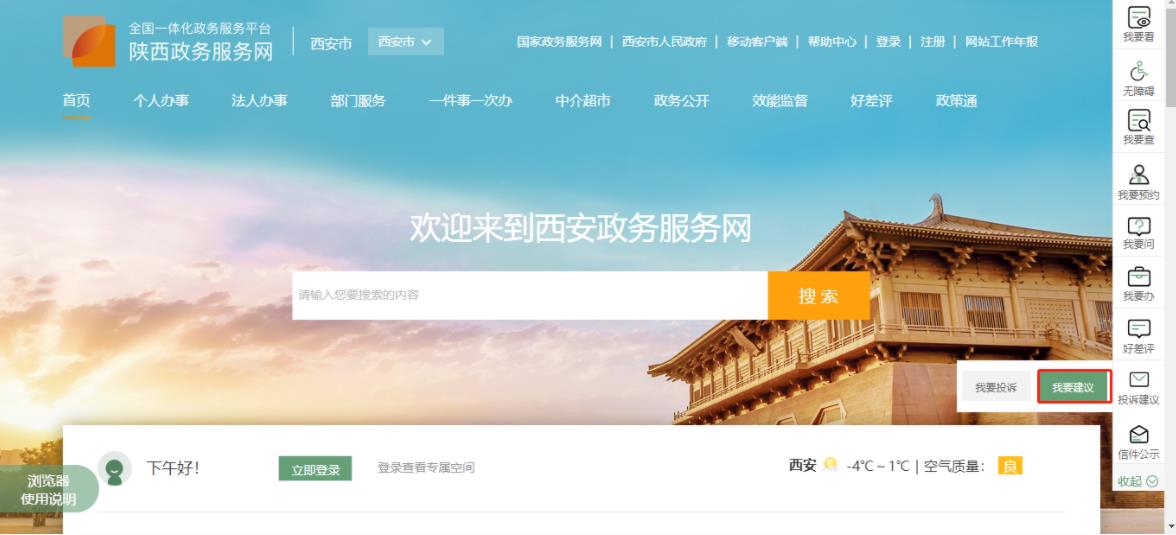The image size is (1176, 535).
Task: Open the 投诉建议 envelope icon
Action: click(1138, 380)
